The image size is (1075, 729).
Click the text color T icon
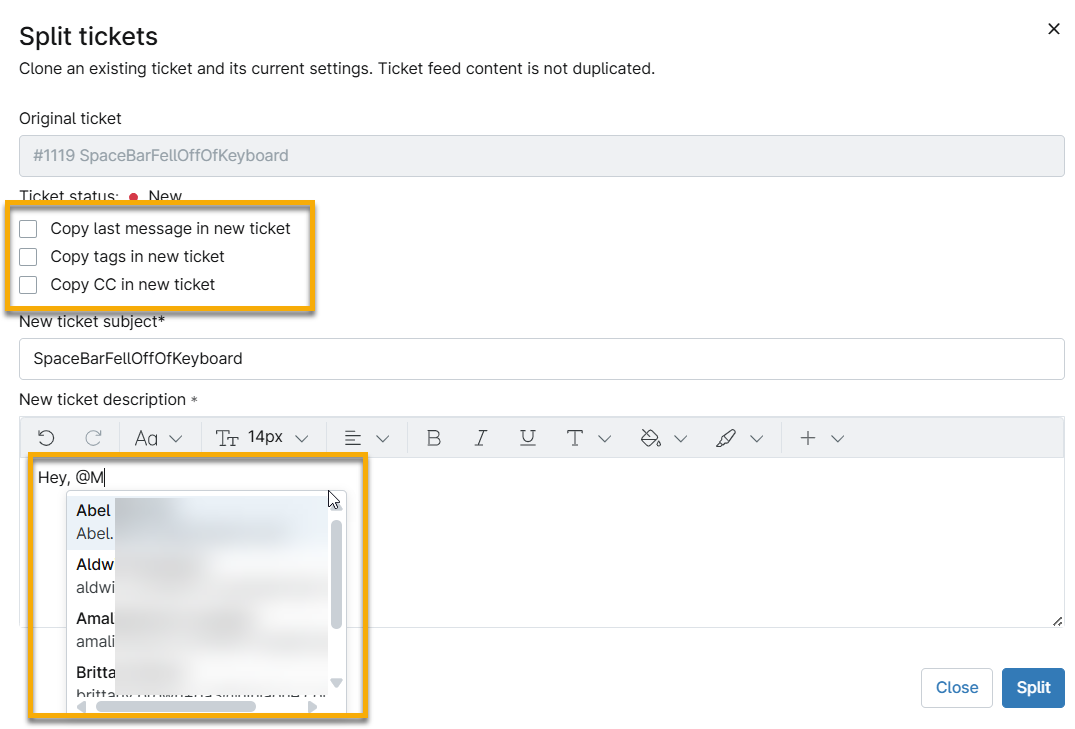[575, 438]
